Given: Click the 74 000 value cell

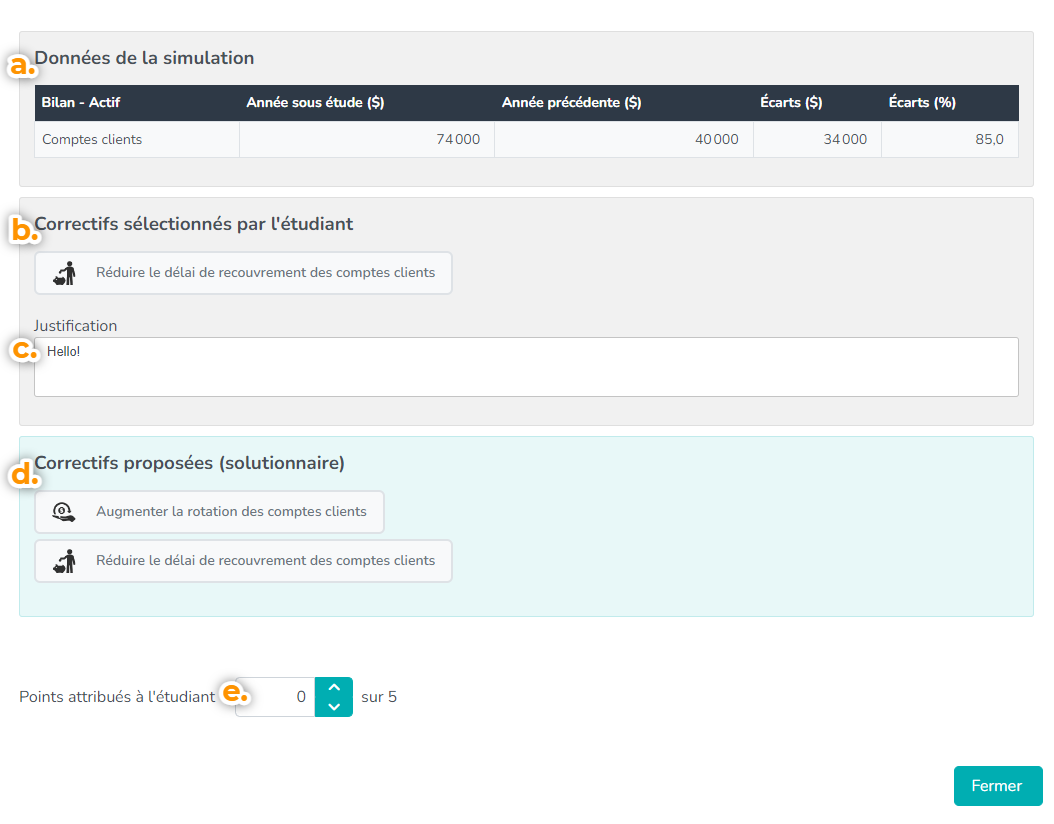Looking at the screenshot, I should click(x=367, y=139).
